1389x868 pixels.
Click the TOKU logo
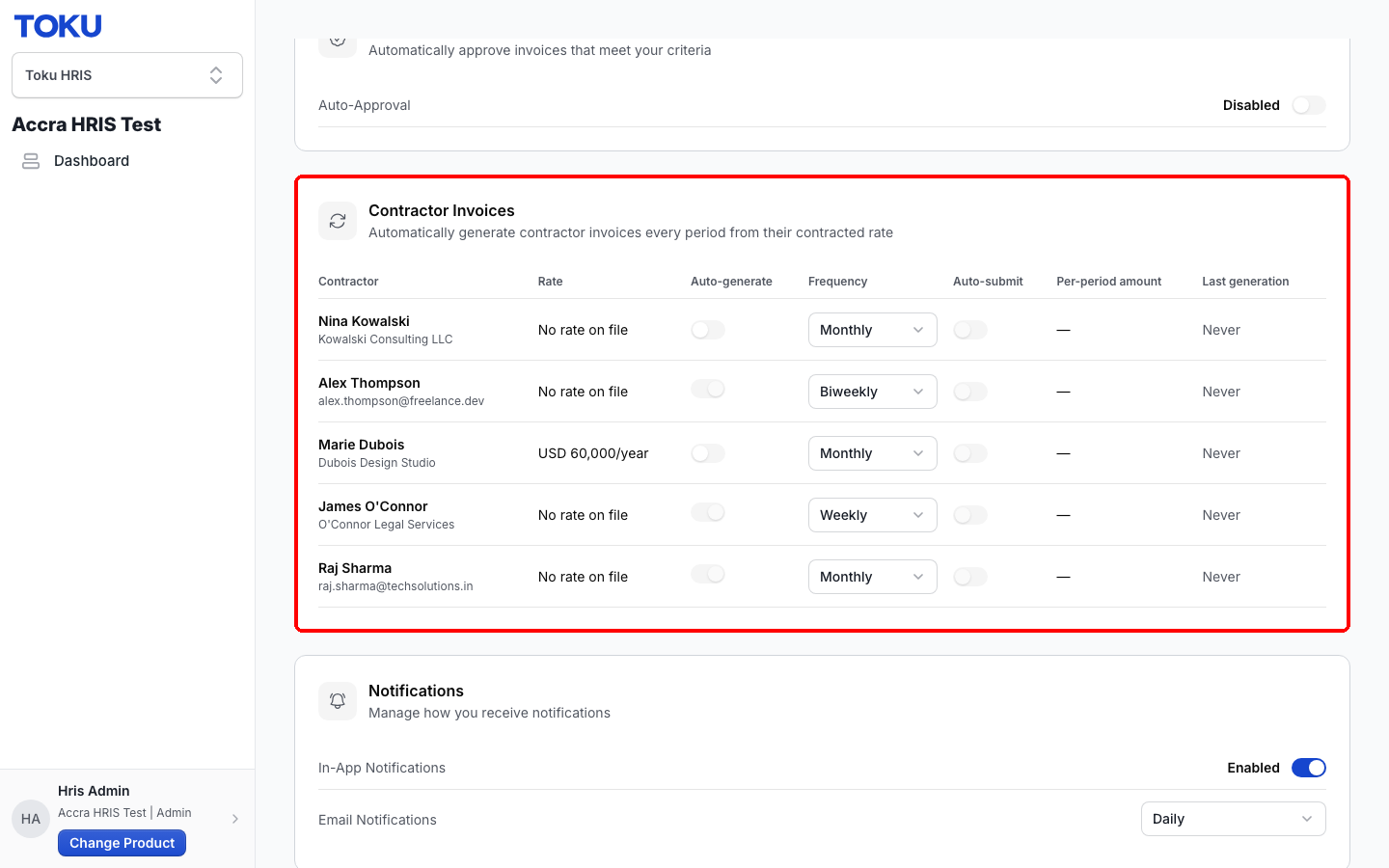[58, 26]
